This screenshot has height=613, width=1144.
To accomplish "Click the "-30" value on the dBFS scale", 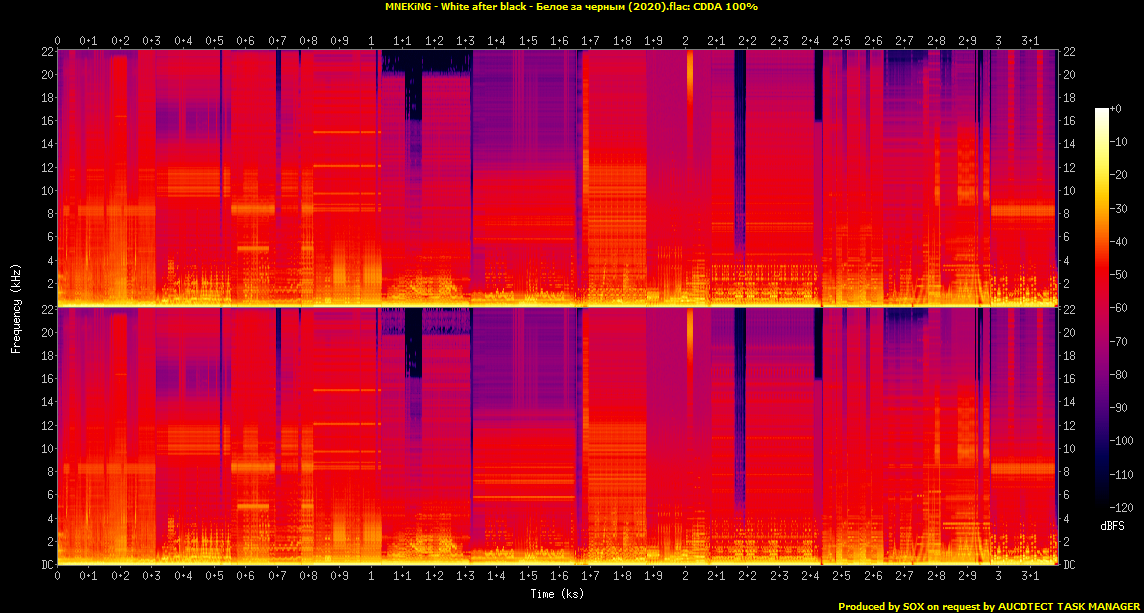I will [x=1117, y=208].
